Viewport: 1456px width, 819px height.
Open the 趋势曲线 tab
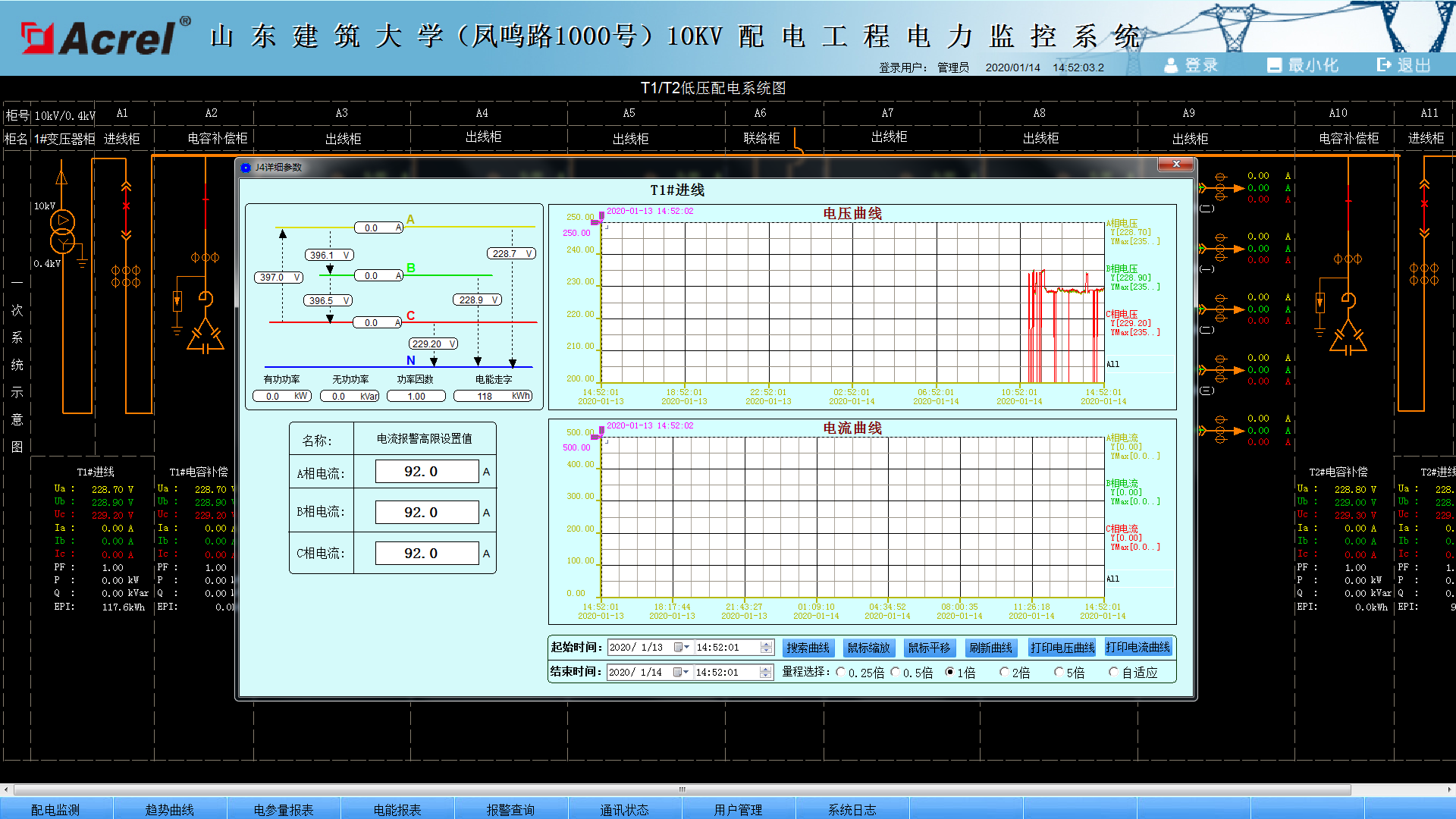point(169,809)
